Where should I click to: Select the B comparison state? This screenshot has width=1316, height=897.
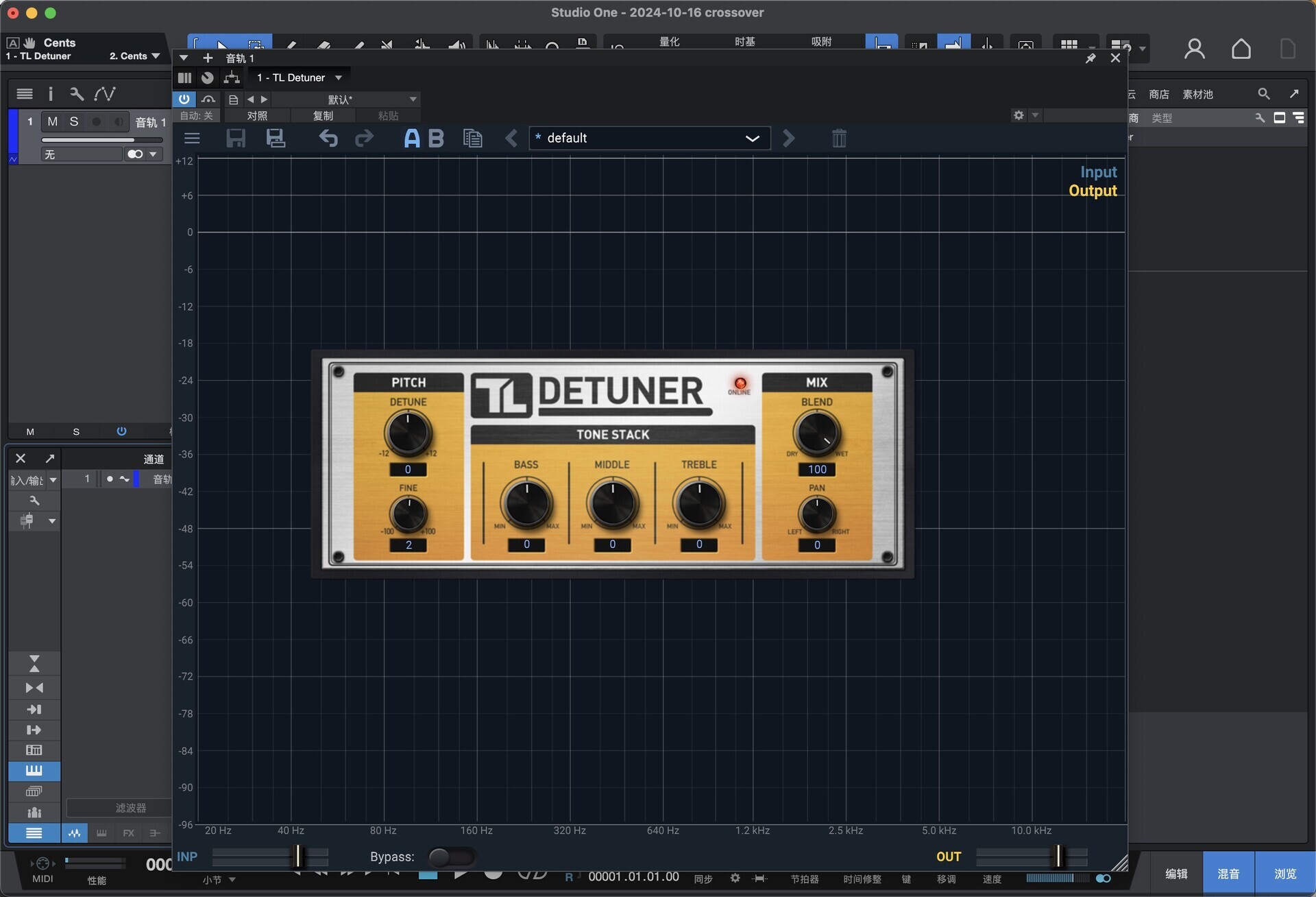click(x=436, y=139)
